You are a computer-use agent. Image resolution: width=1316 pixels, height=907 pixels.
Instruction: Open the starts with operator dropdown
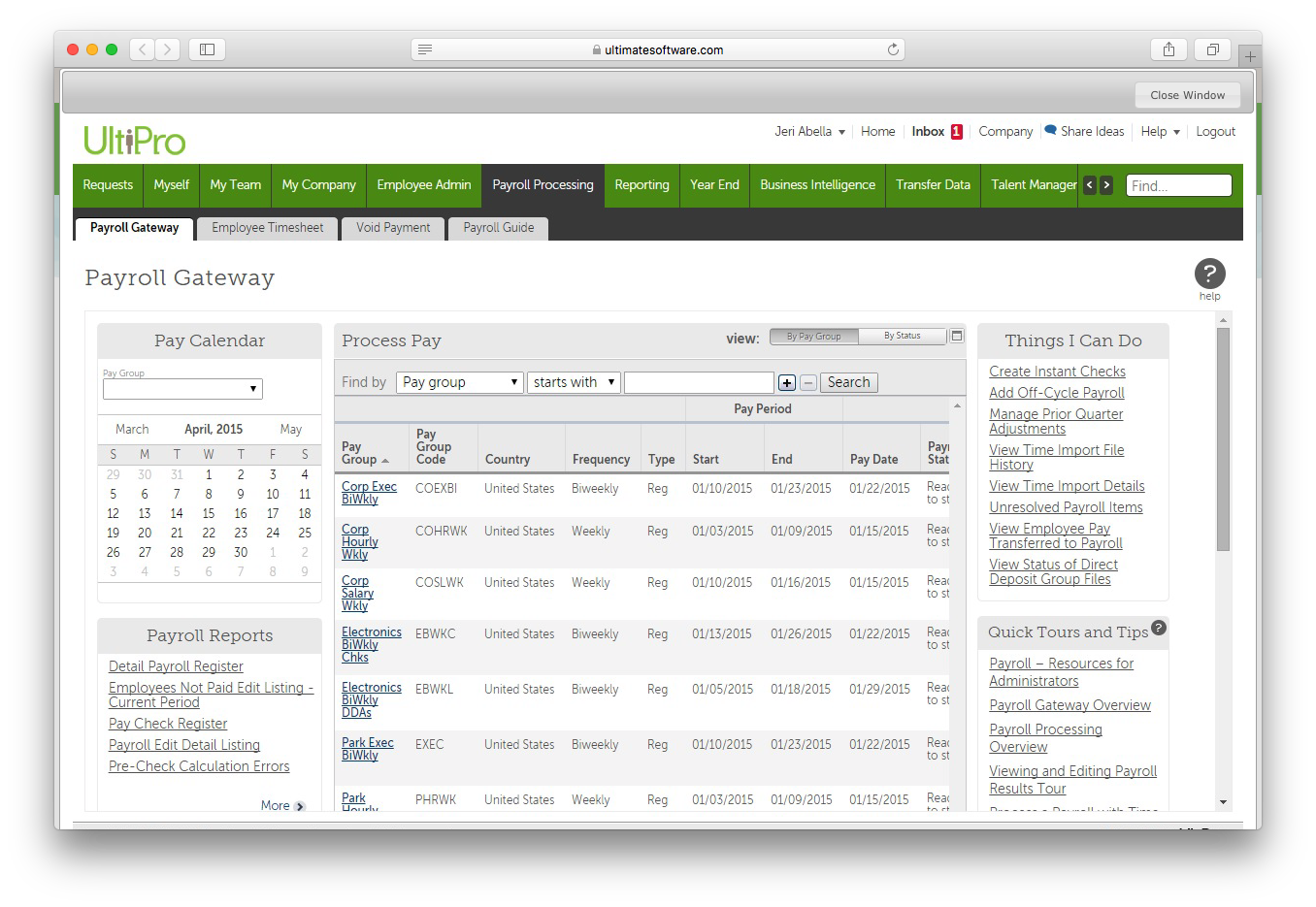pyautogui.click(x=574, y=382)
